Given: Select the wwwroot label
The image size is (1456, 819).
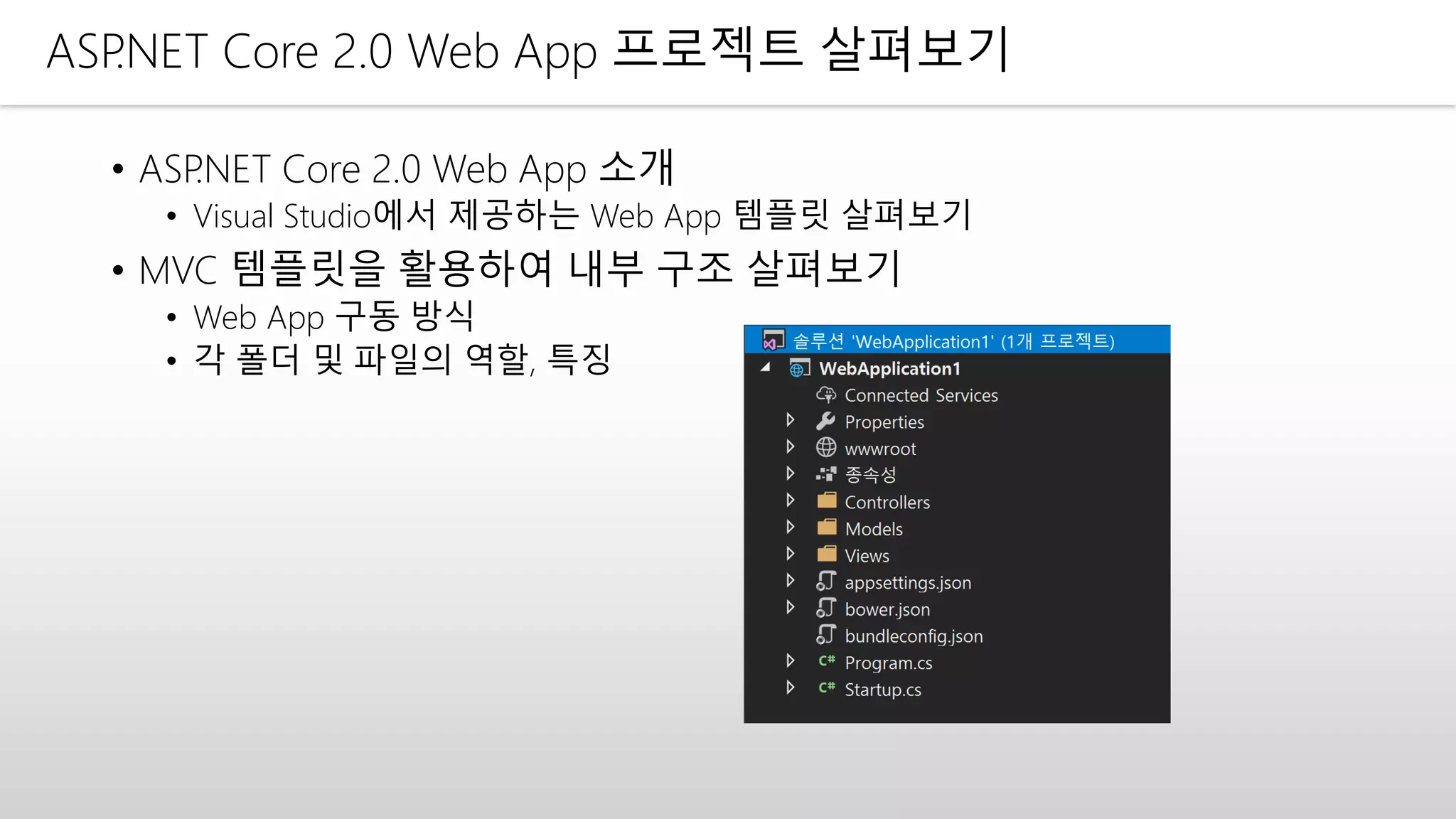Looking at the screenshot, I should [880, 449].
